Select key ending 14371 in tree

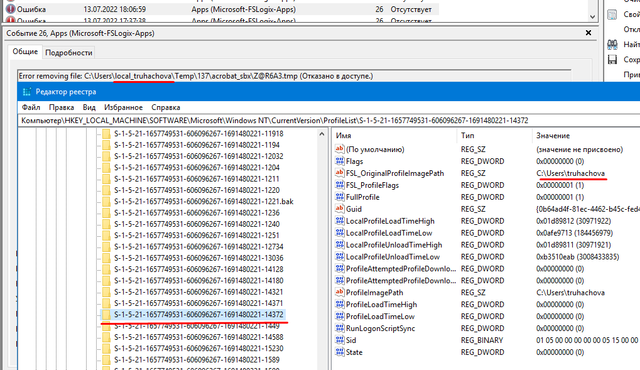click(198, 303)
